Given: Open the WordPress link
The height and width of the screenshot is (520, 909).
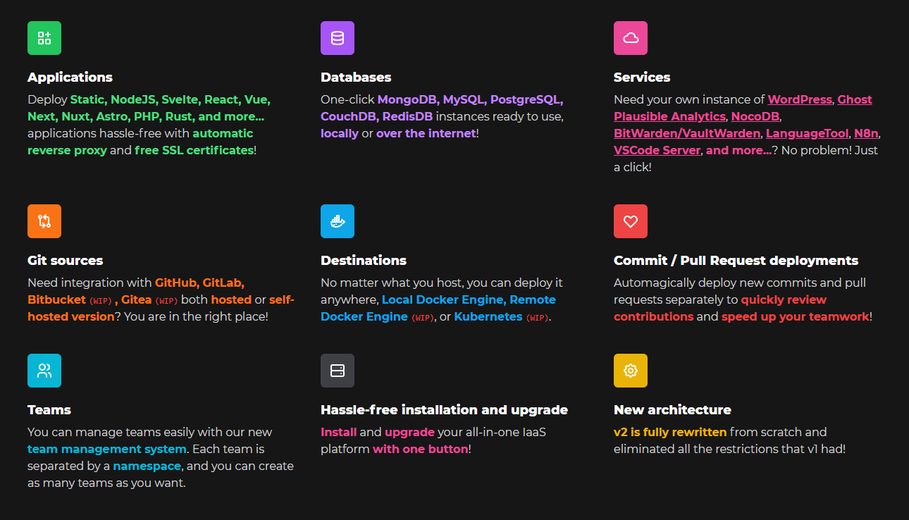Looking at the screenshot, I should 799,100.
